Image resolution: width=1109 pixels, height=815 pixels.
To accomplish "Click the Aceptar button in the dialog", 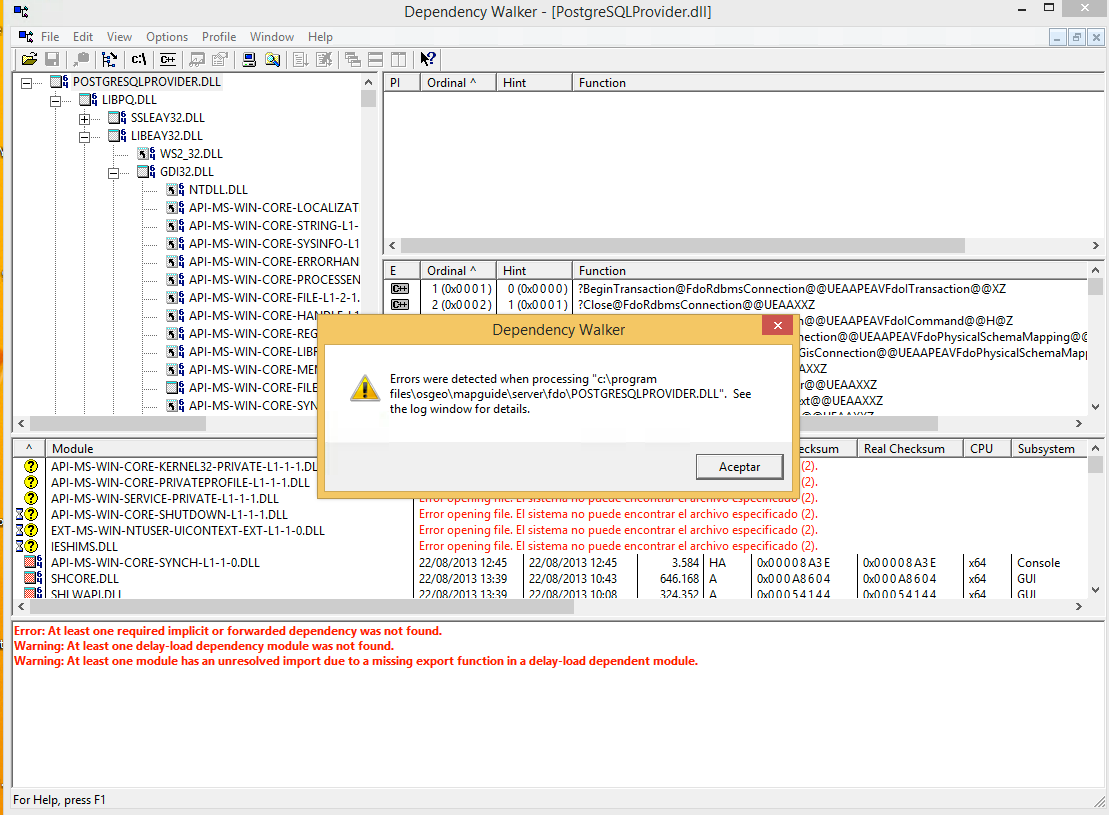I will point(740,467).
